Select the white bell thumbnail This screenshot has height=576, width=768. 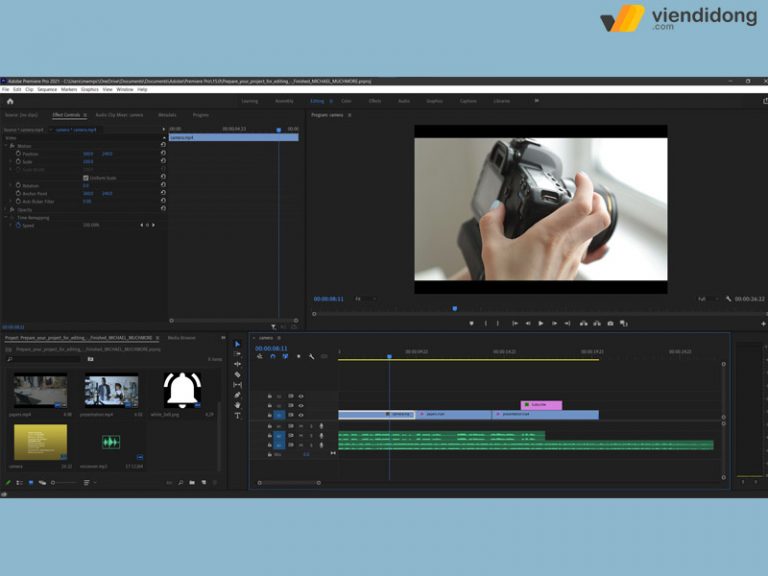coord(182,390)
